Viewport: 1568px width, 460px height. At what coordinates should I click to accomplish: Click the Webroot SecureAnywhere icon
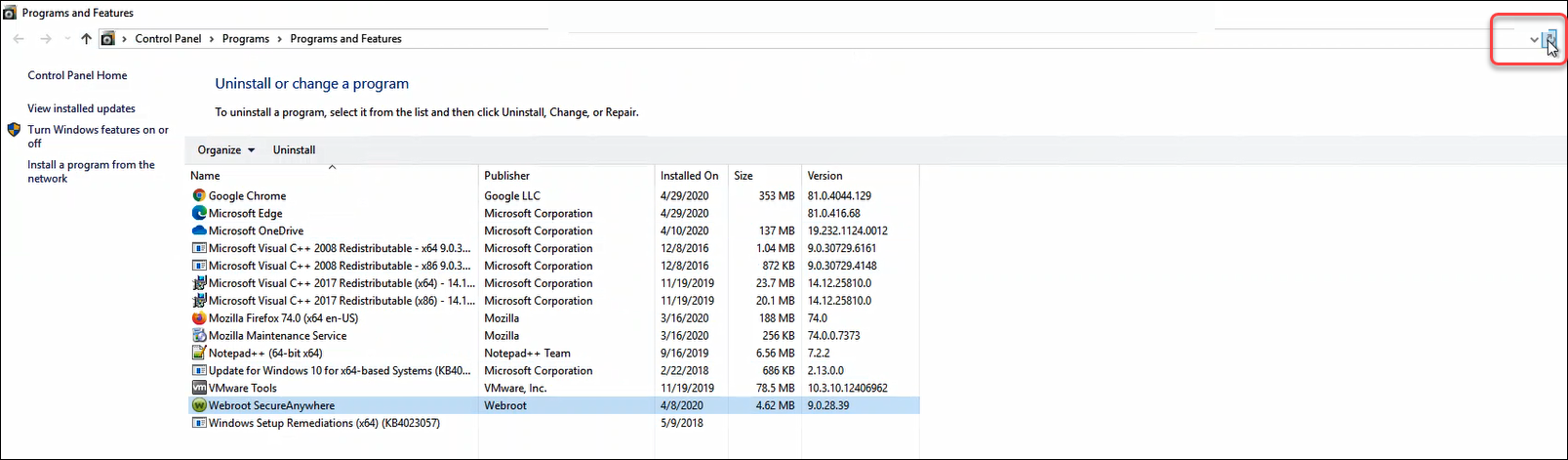point(199,405)
